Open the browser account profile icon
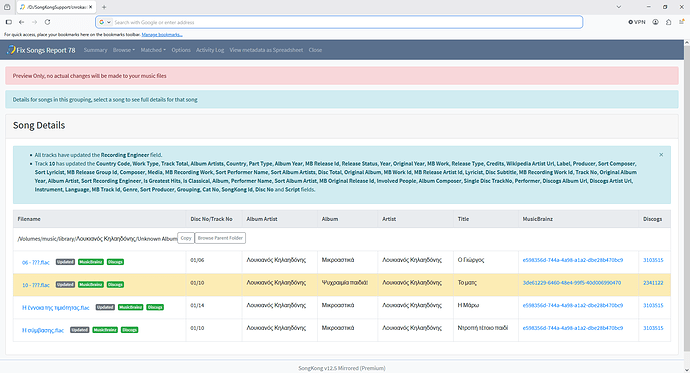690x373 pixels. pyautogui.click(x=655, y=22)
